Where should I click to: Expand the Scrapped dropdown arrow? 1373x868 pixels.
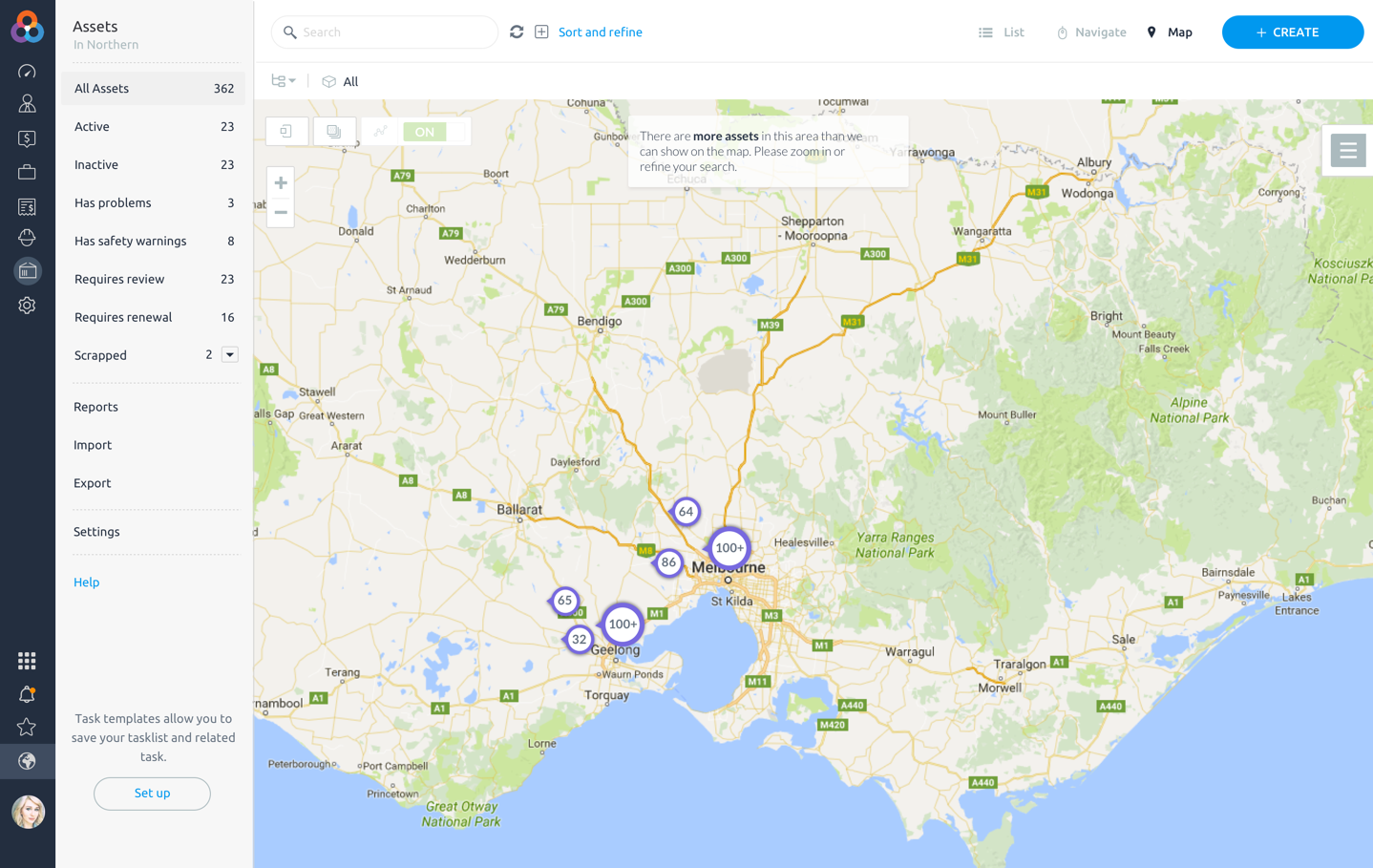230,355
